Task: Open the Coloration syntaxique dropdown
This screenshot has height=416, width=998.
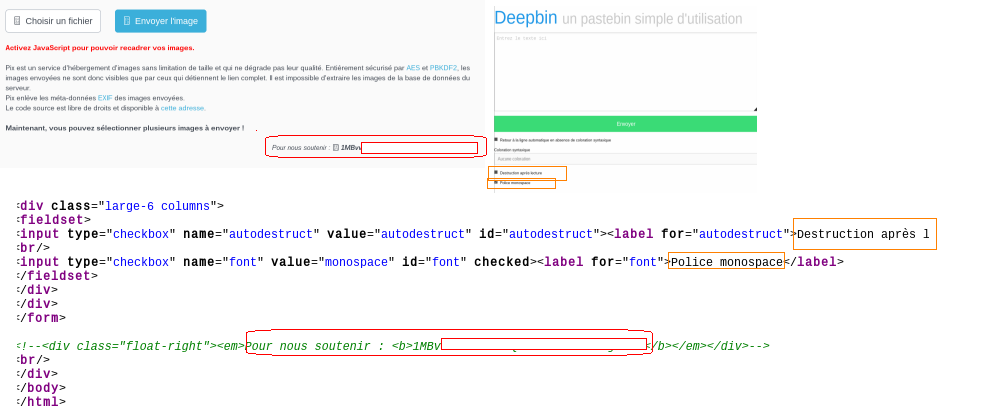Action: click(x=625, y=159)
